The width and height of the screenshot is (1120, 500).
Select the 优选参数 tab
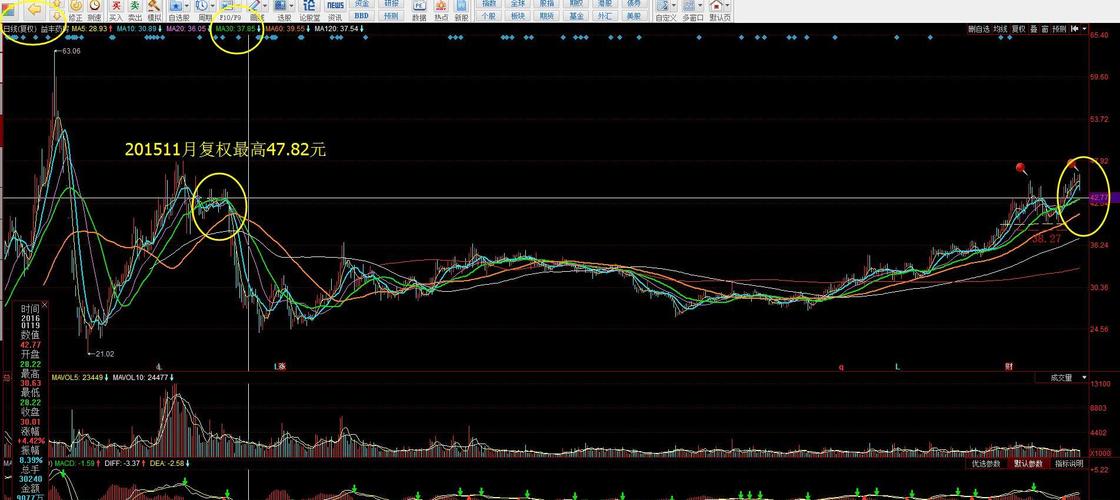(986, 464)
